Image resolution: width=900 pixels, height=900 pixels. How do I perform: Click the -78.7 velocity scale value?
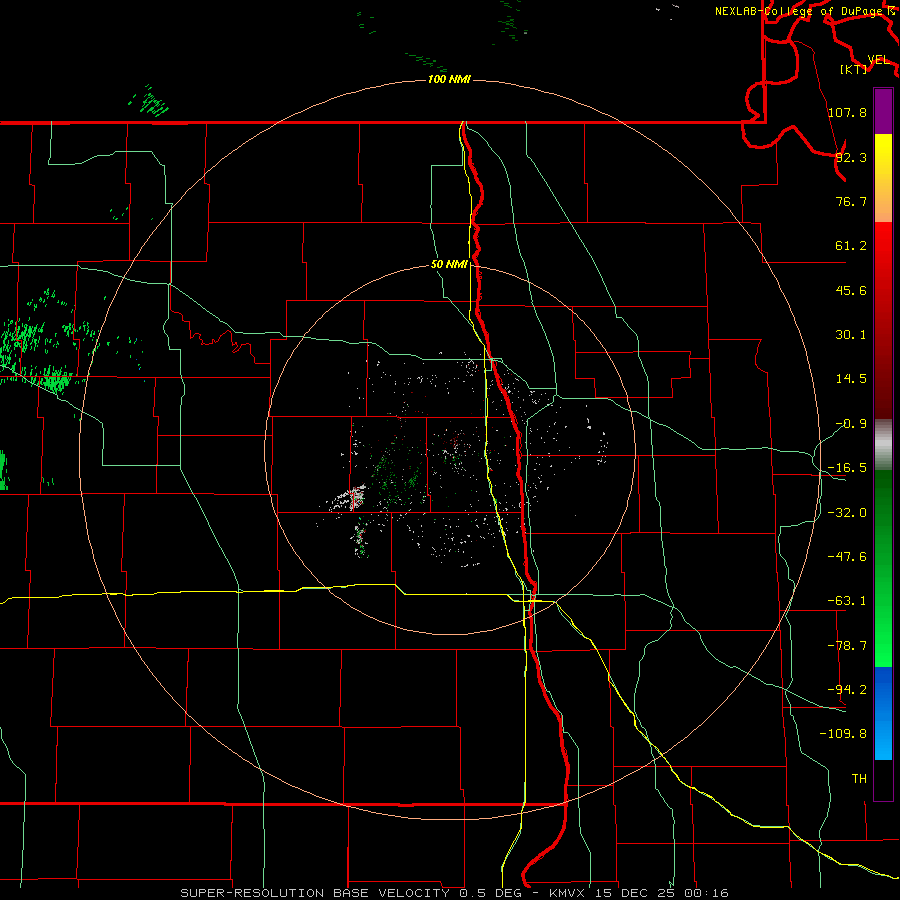[848, 646]
